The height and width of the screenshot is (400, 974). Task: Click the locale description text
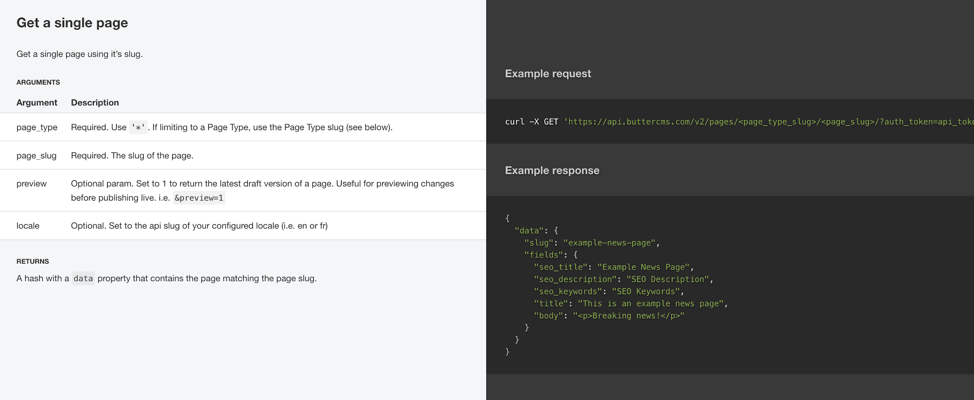[x=199, y=226]
